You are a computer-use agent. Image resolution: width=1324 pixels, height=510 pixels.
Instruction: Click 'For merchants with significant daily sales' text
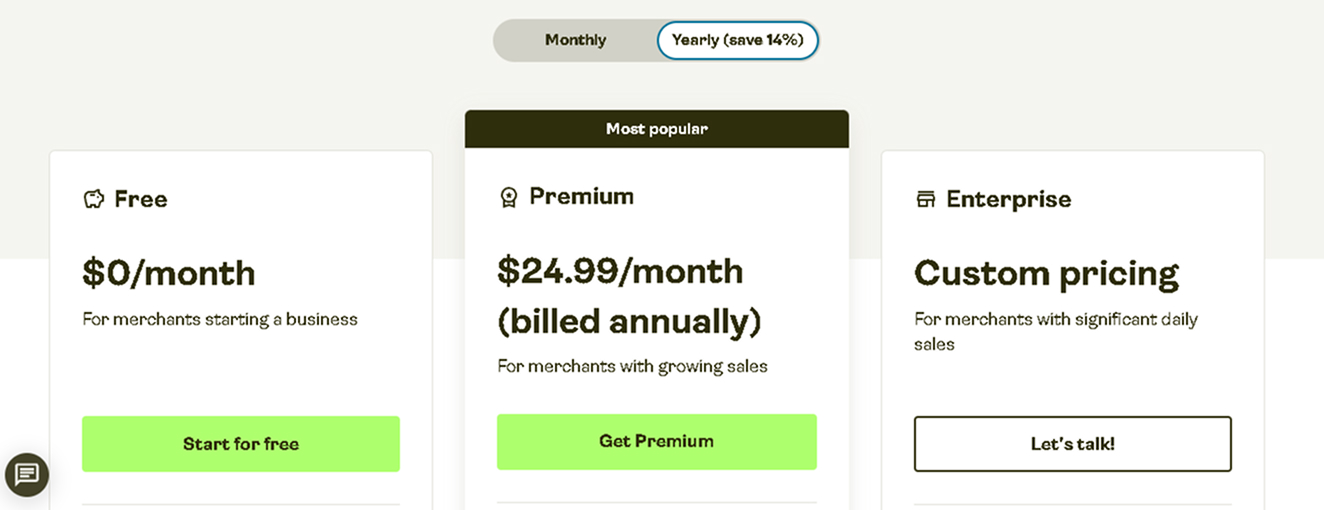point(1056,332)
